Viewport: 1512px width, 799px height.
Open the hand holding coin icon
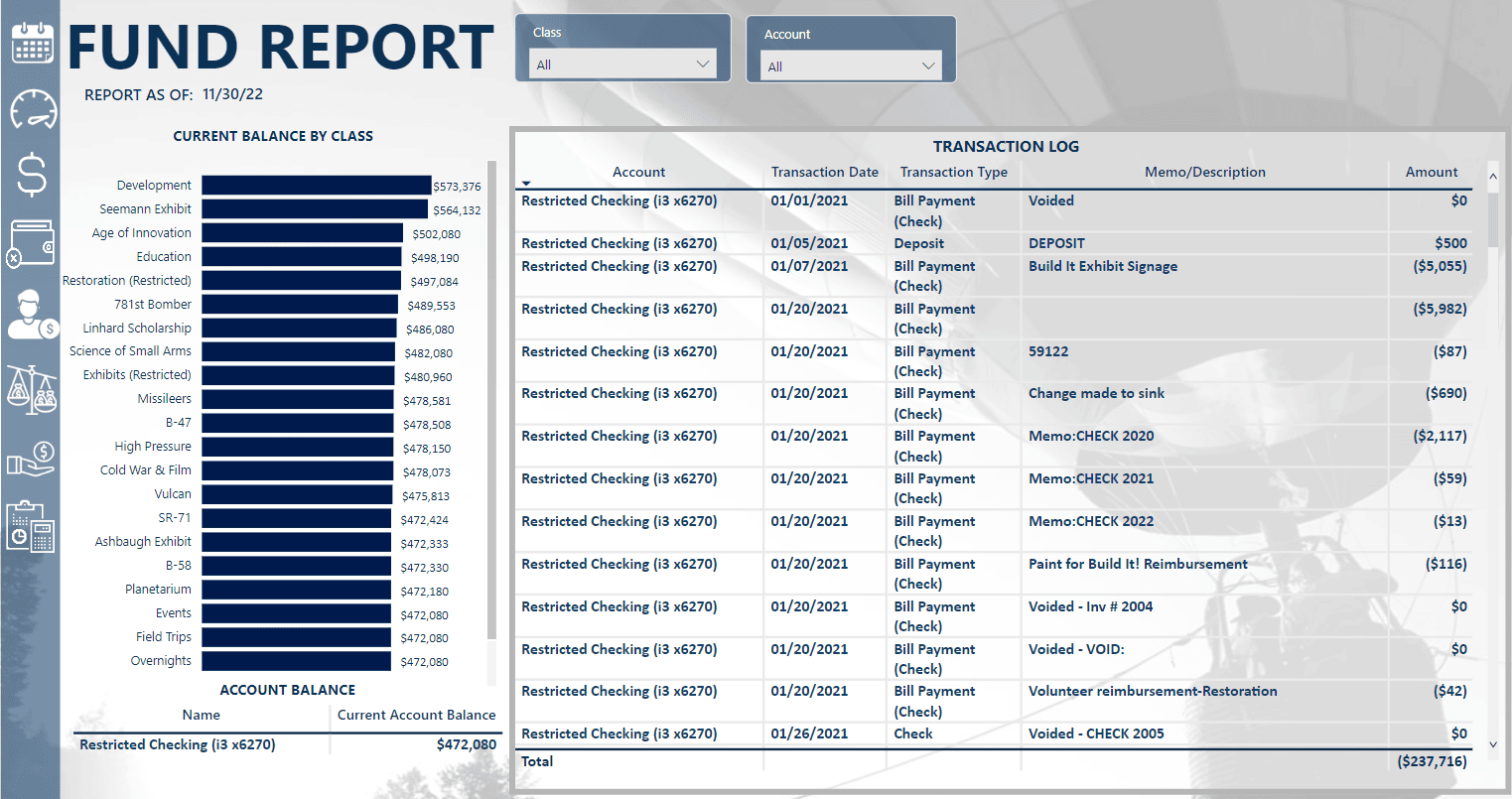31,459
